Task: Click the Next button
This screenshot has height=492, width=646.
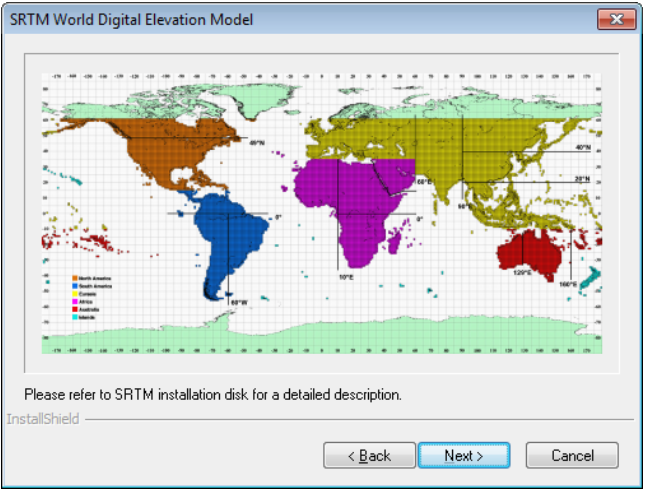Action: coord(463,455)
